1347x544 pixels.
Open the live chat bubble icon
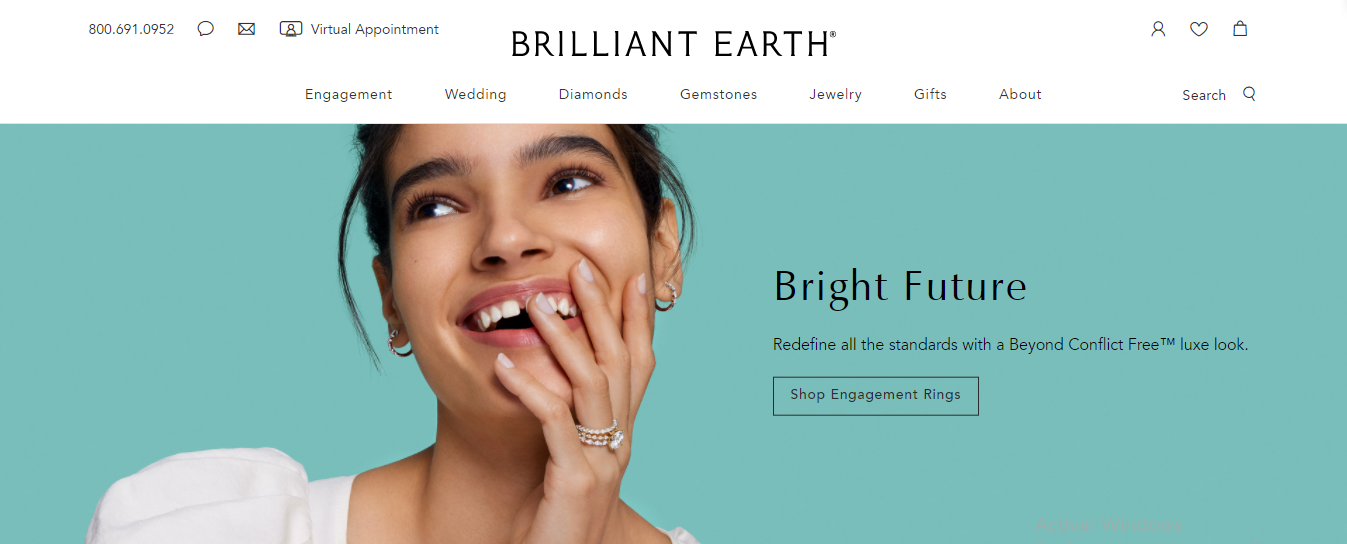(x=206, y=29)
